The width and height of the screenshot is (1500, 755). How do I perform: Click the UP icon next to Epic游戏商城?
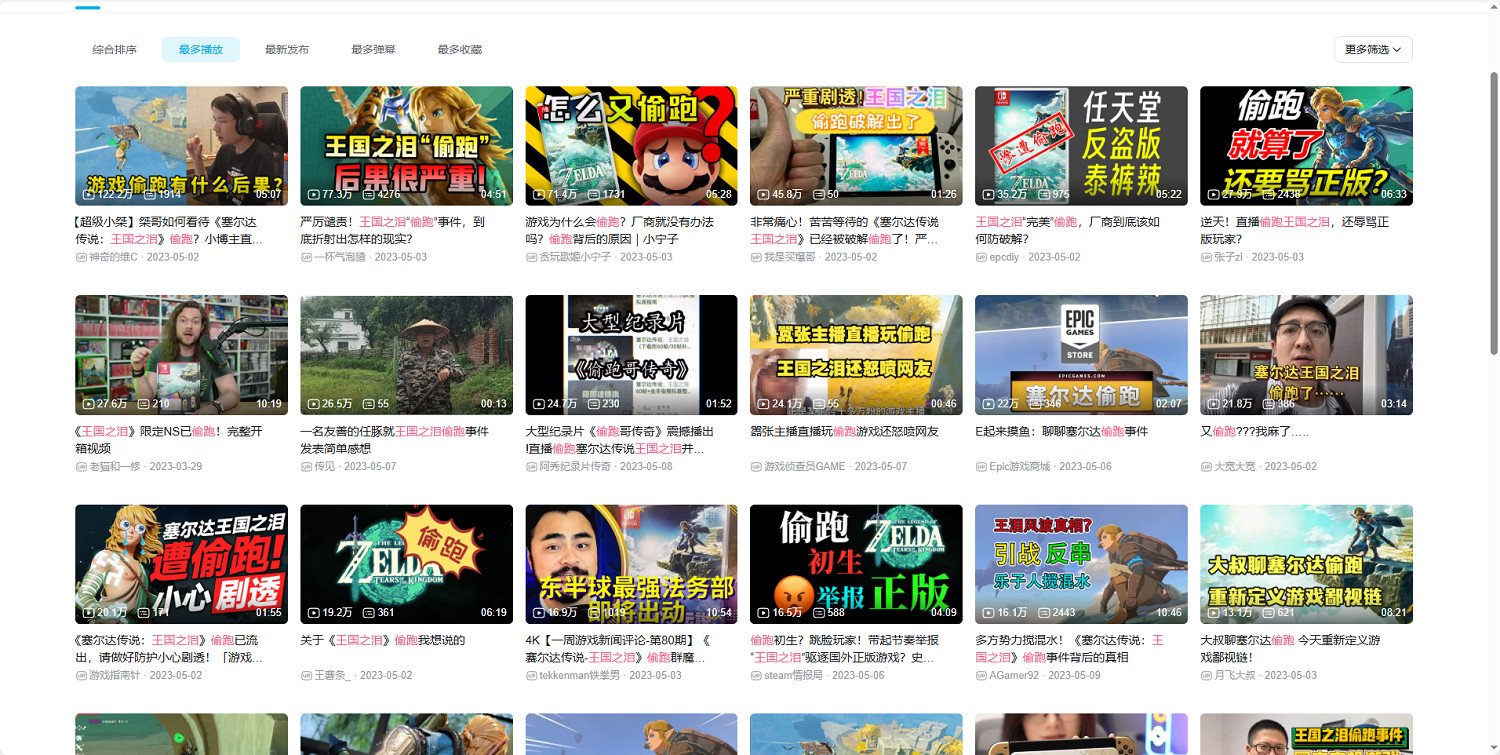(x=983, y=466)
